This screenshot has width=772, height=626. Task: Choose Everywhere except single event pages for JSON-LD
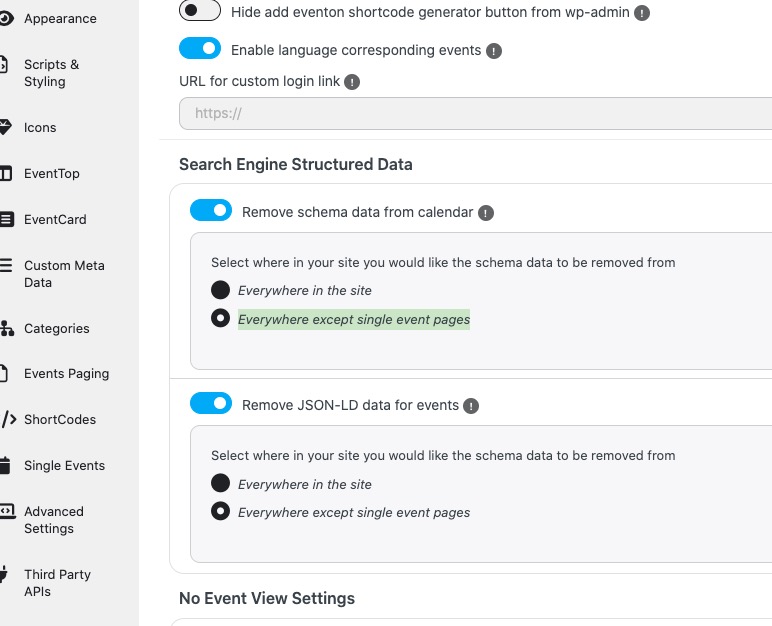(x=220, y=512)
